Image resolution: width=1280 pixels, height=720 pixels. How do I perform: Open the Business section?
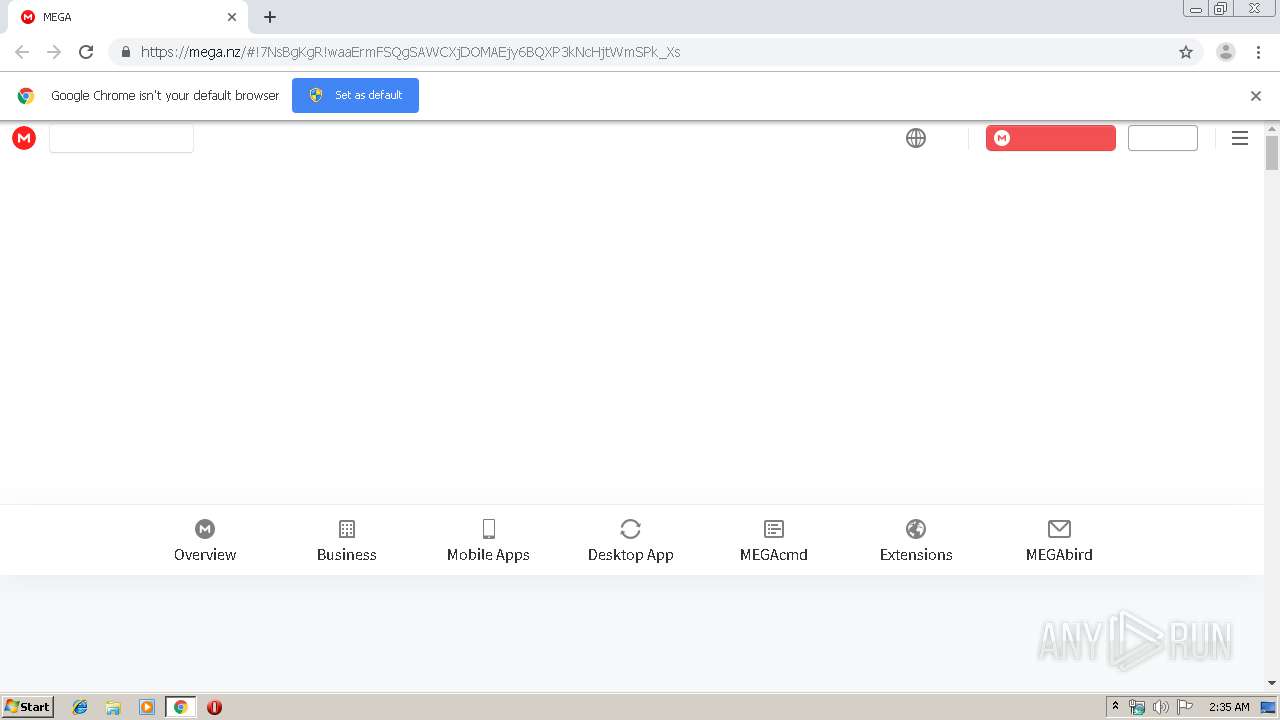click(x=347, y=541)
